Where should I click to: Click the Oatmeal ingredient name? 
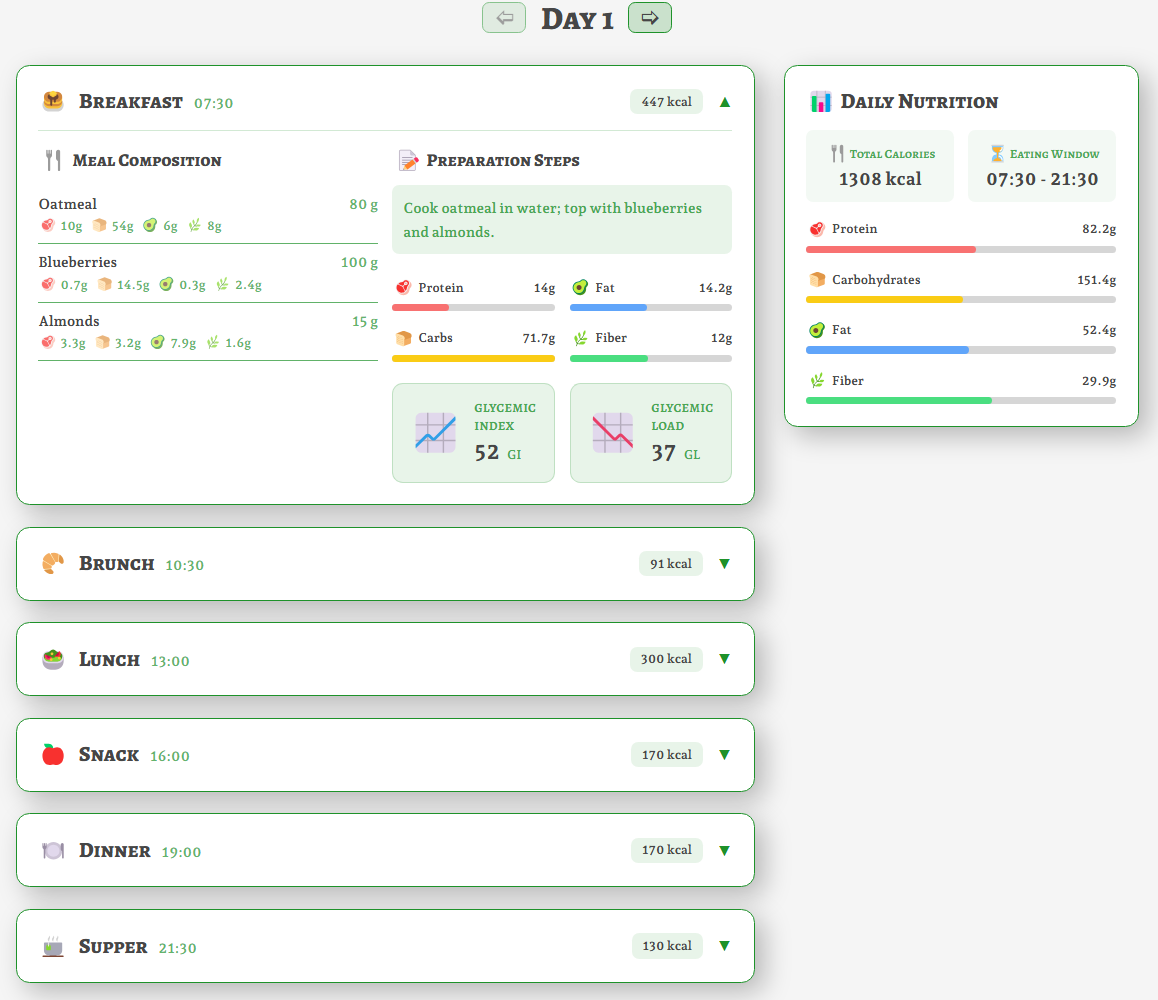pos(68,204)
